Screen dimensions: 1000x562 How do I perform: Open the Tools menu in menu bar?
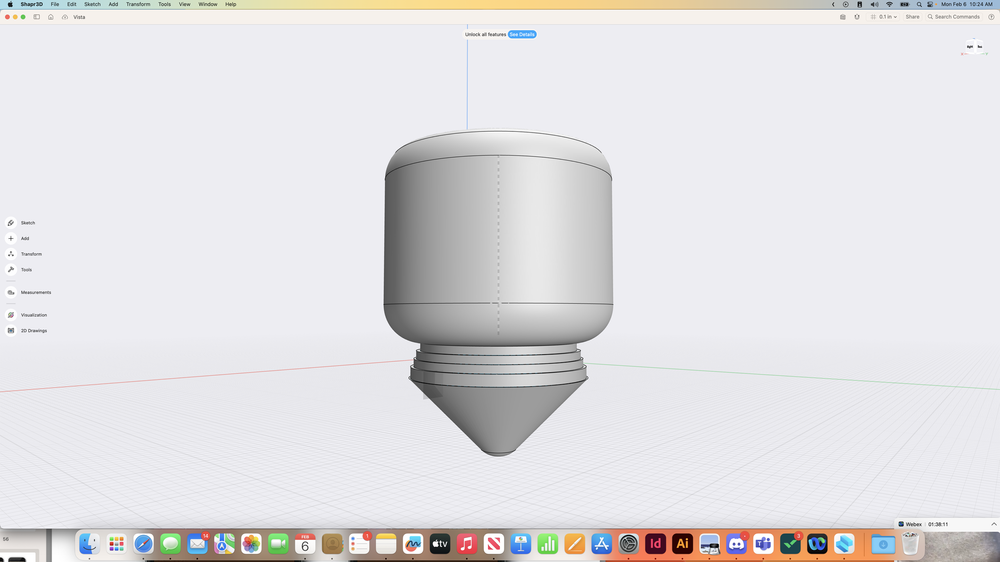164,4
